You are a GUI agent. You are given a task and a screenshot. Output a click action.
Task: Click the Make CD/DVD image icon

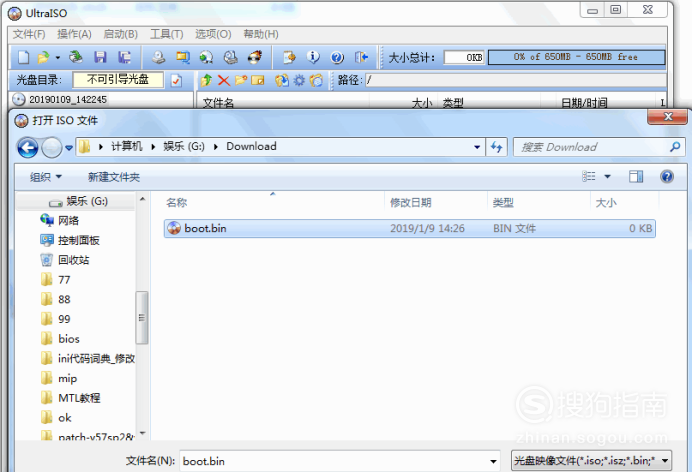pyautogui.click(x=158, y=57)
